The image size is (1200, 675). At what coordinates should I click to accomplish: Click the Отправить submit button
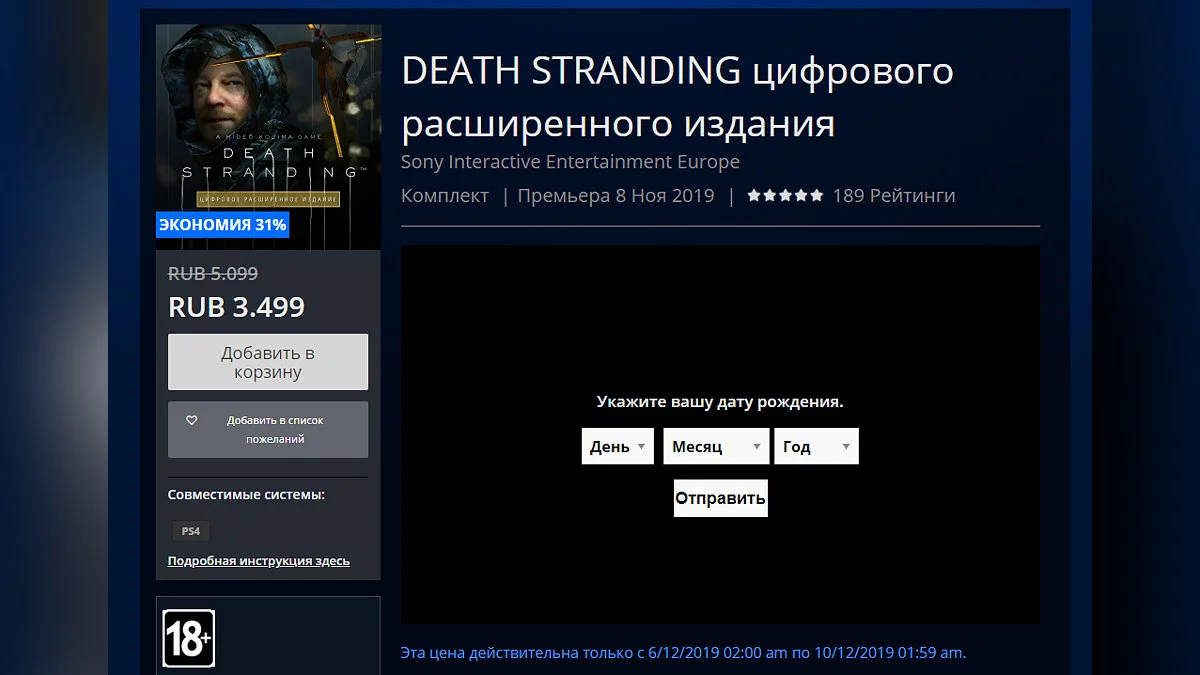point(720,497)
